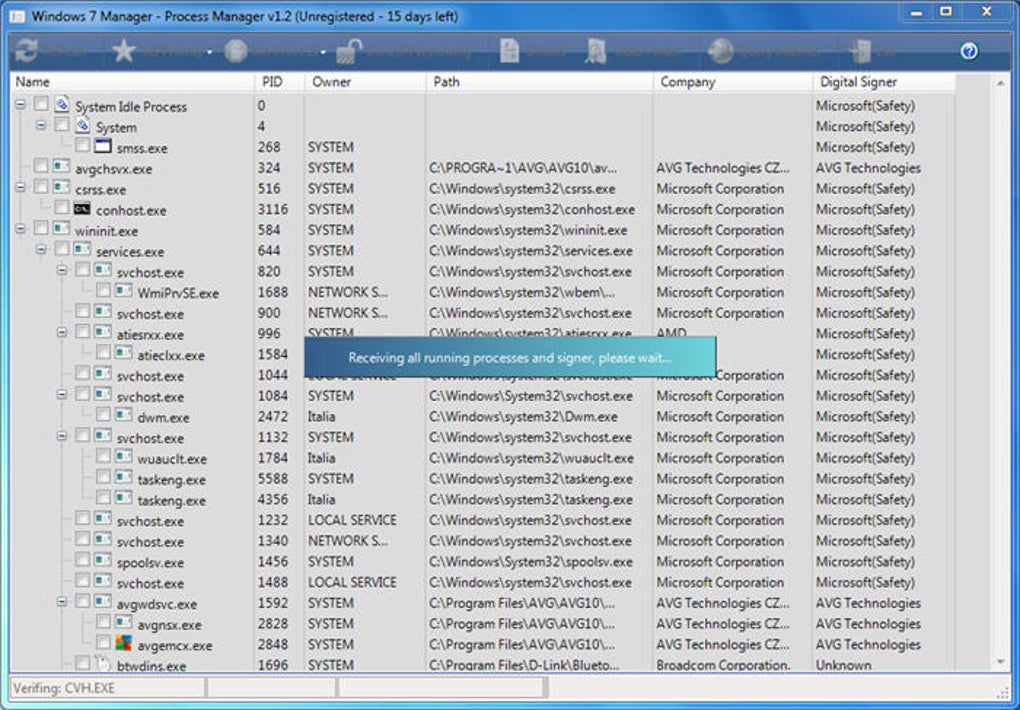
Task: Check the wuauclt.exe checkbox
Action: tap(103, 456)
